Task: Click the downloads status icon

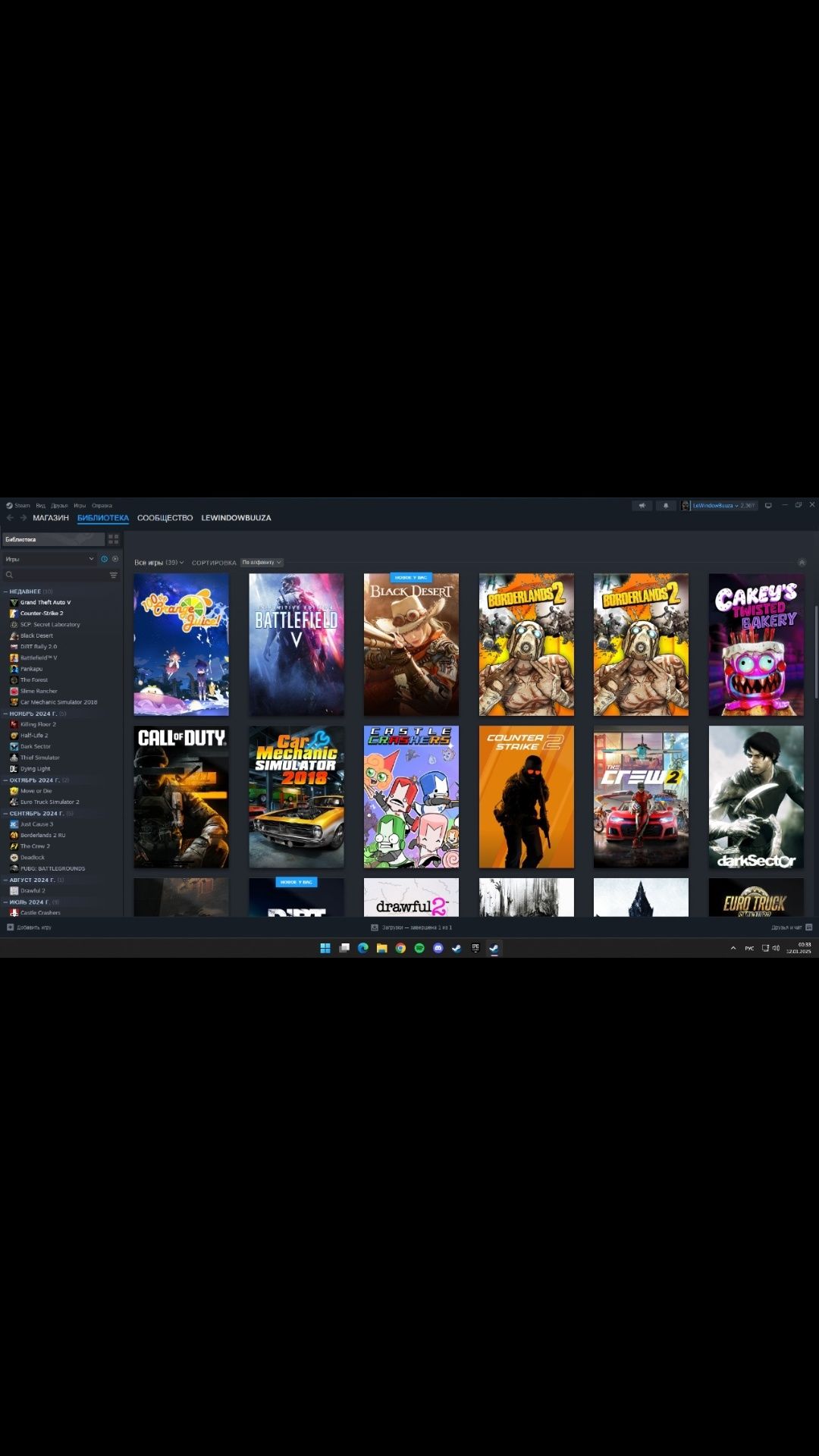Action: 375,927
